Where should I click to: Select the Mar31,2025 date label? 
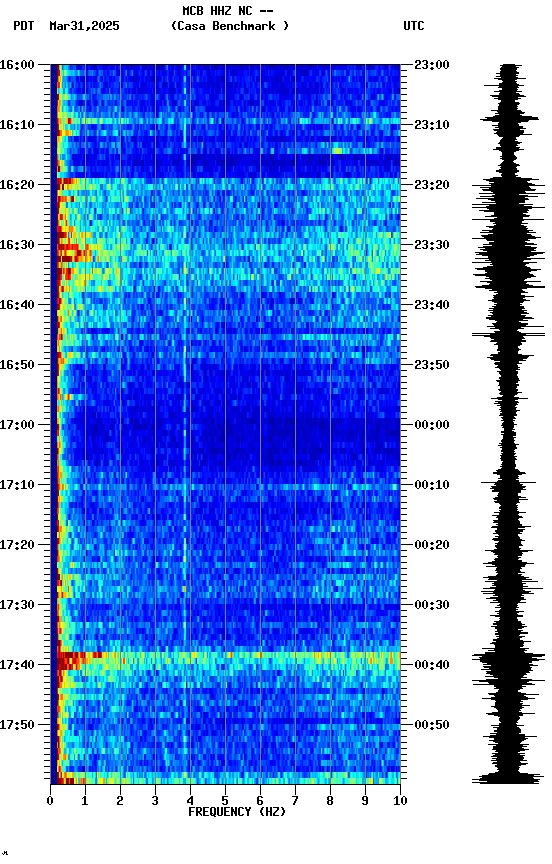(84, 26)
